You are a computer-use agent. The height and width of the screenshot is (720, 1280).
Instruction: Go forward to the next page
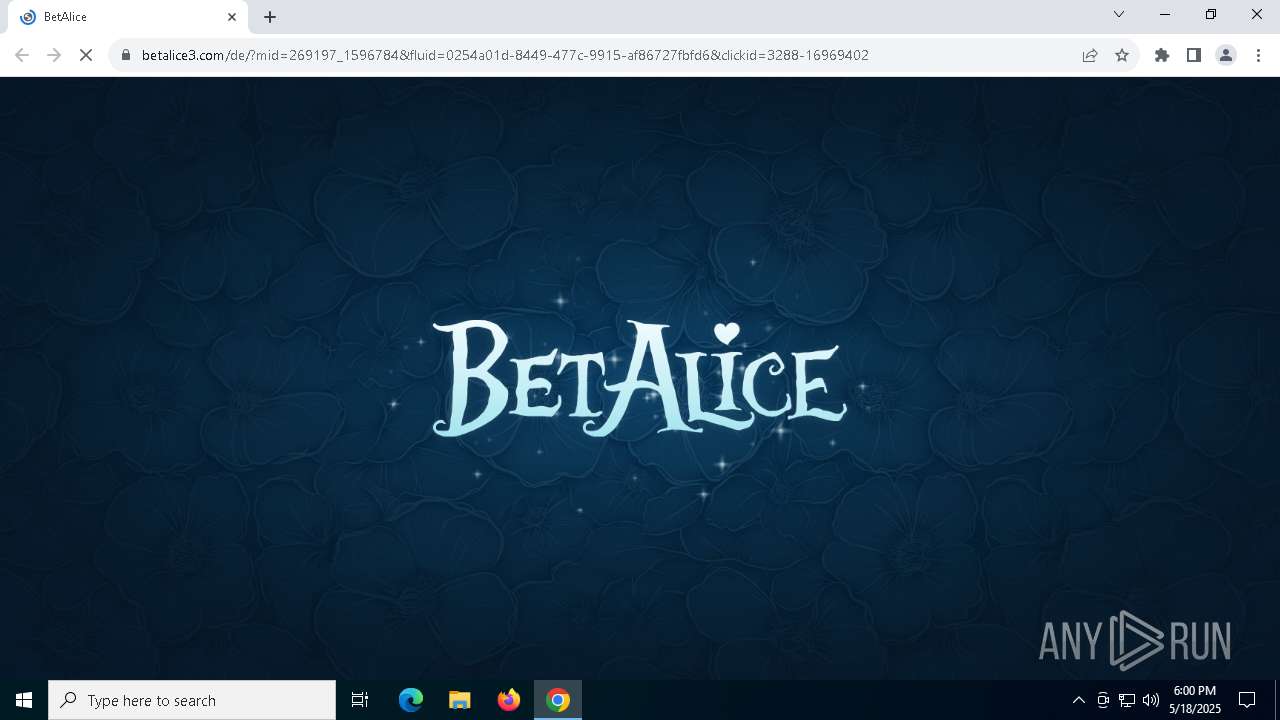[x=54, y=55]
